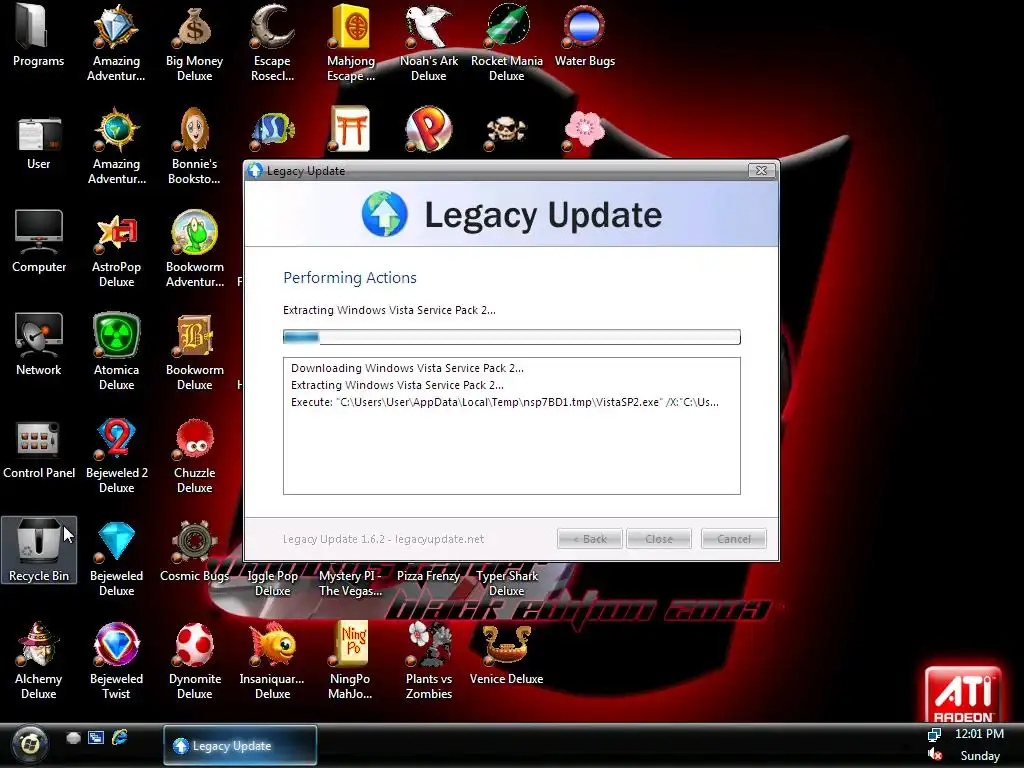Image resolution: width=1024 pixels, height=768 pixels.
Task: Click the Close button beside Back
Action: coord(659,539)
